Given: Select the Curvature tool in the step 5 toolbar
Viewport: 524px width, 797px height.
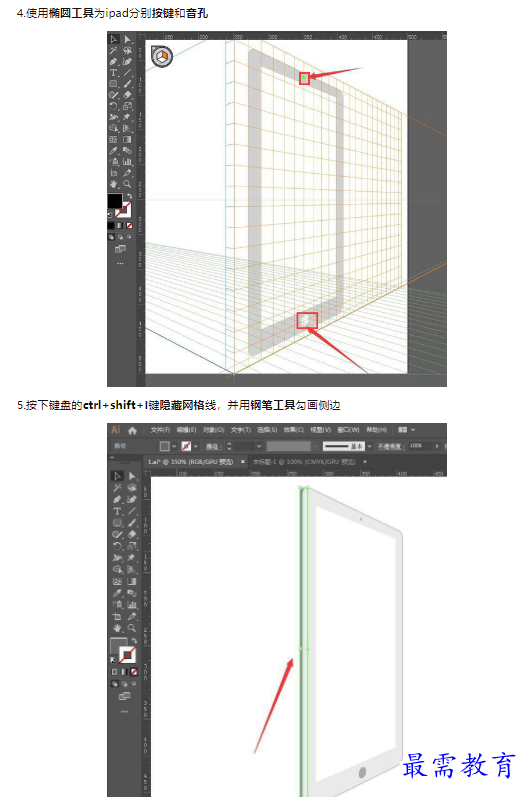Looking at the screenshot, I should [x=132, y=499].
